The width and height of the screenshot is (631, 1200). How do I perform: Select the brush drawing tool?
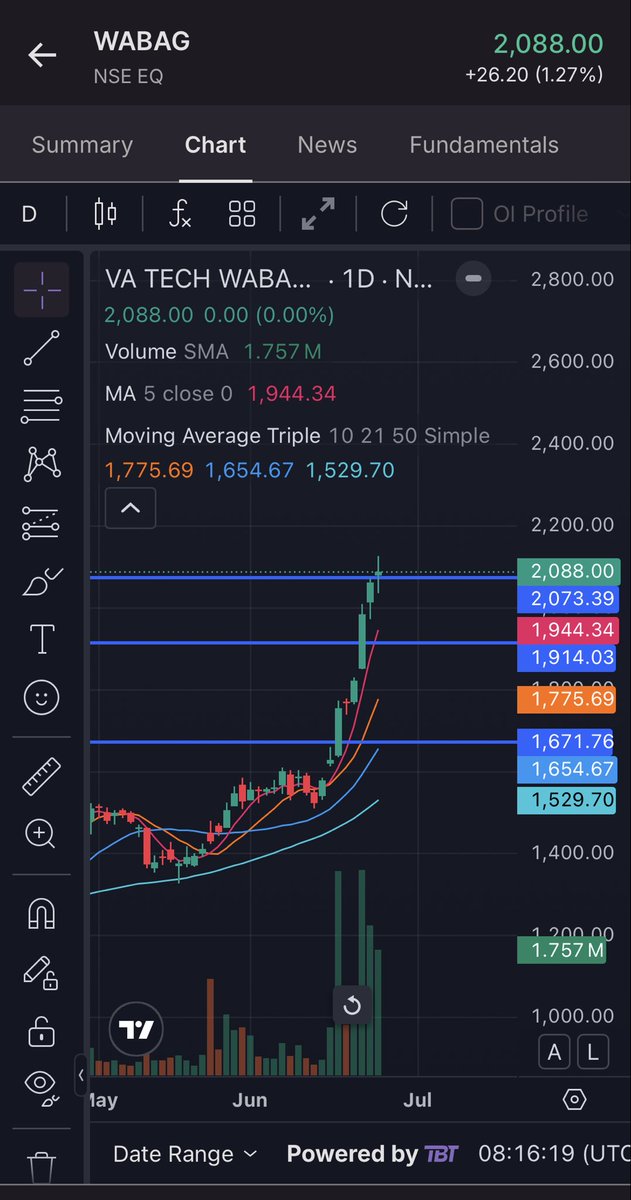coord(42,580)
